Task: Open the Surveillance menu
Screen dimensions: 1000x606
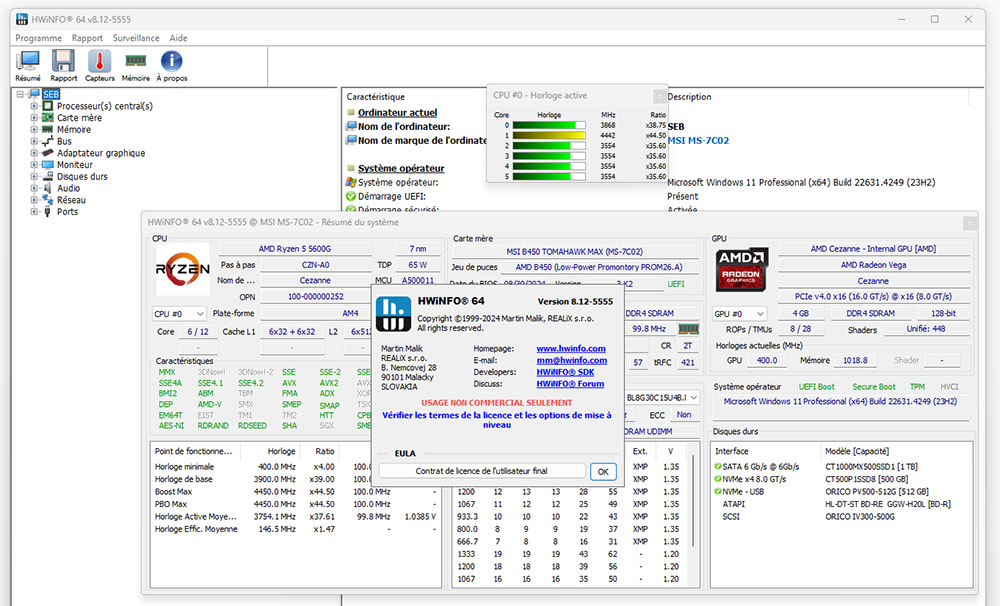Action: (136, 38)
